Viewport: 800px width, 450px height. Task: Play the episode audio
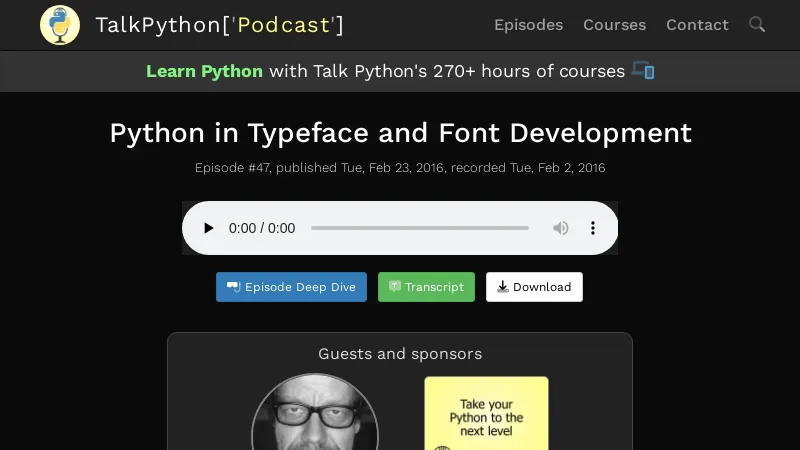pos(208,228)
